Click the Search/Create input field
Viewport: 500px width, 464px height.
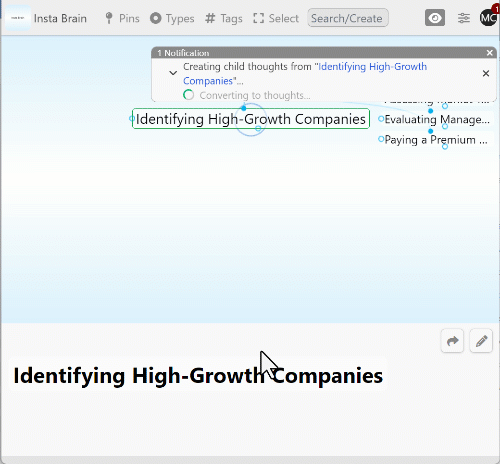tap(348, 18)
